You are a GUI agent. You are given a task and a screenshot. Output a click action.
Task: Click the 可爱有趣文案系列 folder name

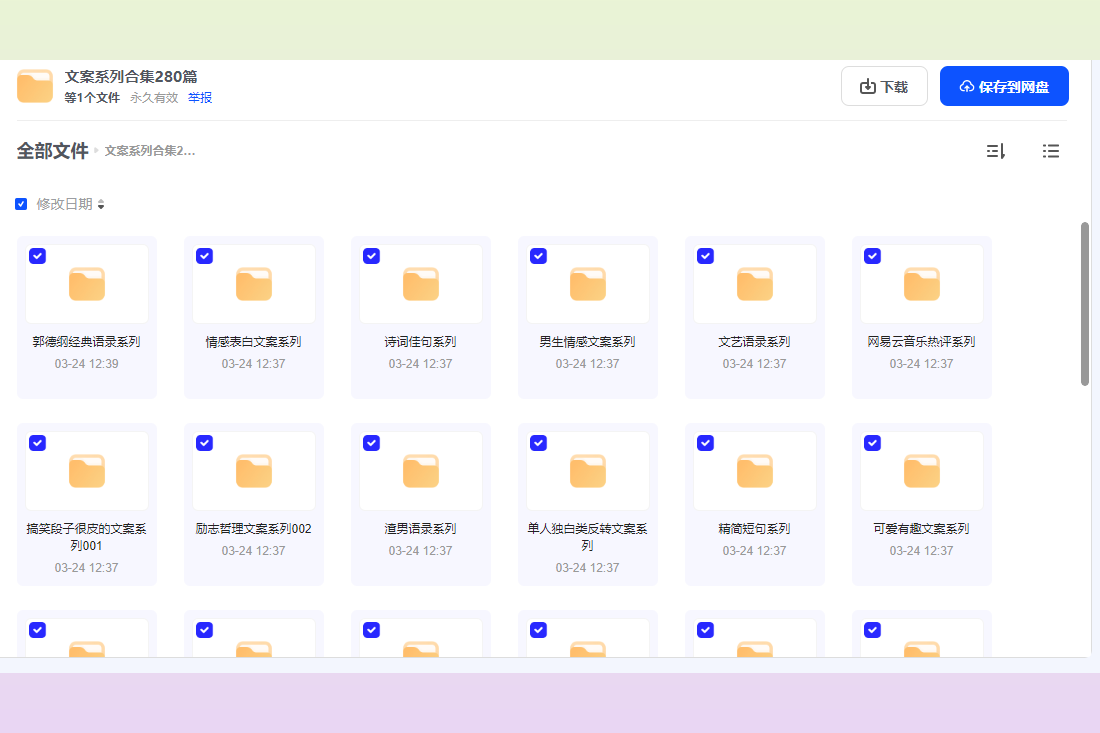tap(922, 529)
